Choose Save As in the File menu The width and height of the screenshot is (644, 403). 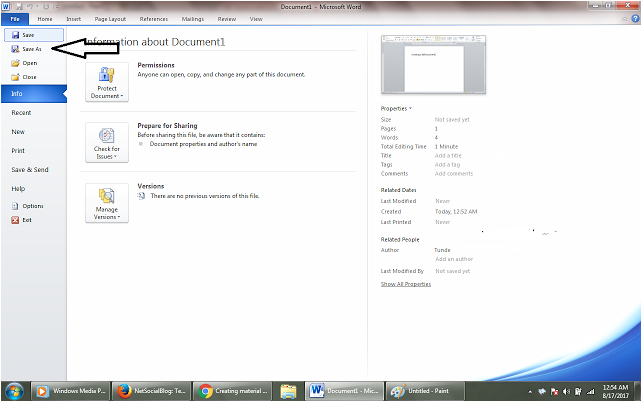pos(27,49)
